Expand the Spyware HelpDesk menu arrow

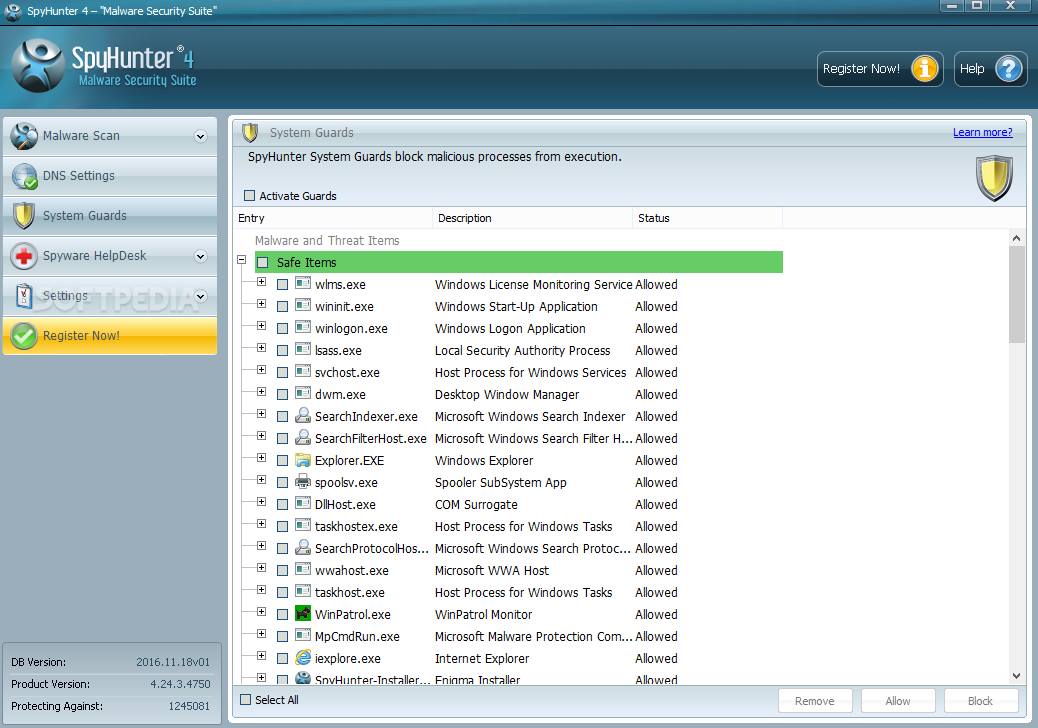(201, 256)
